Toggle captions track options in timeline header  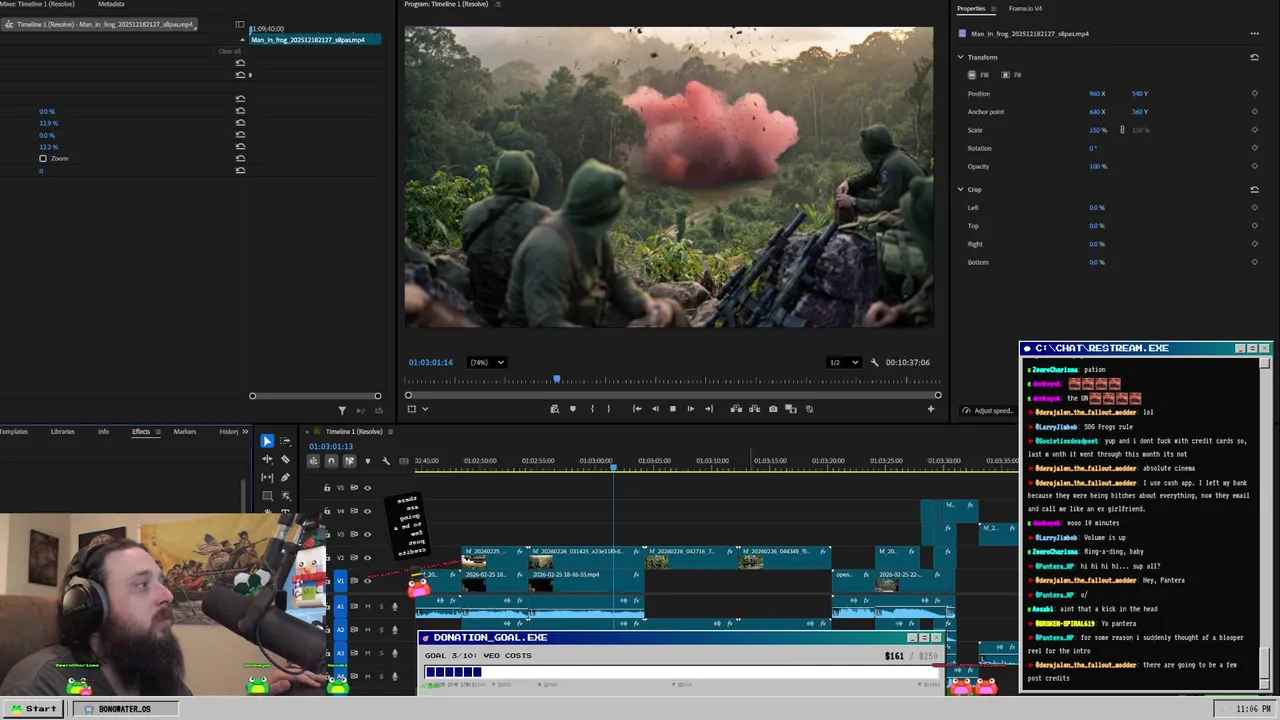point(404,461)
